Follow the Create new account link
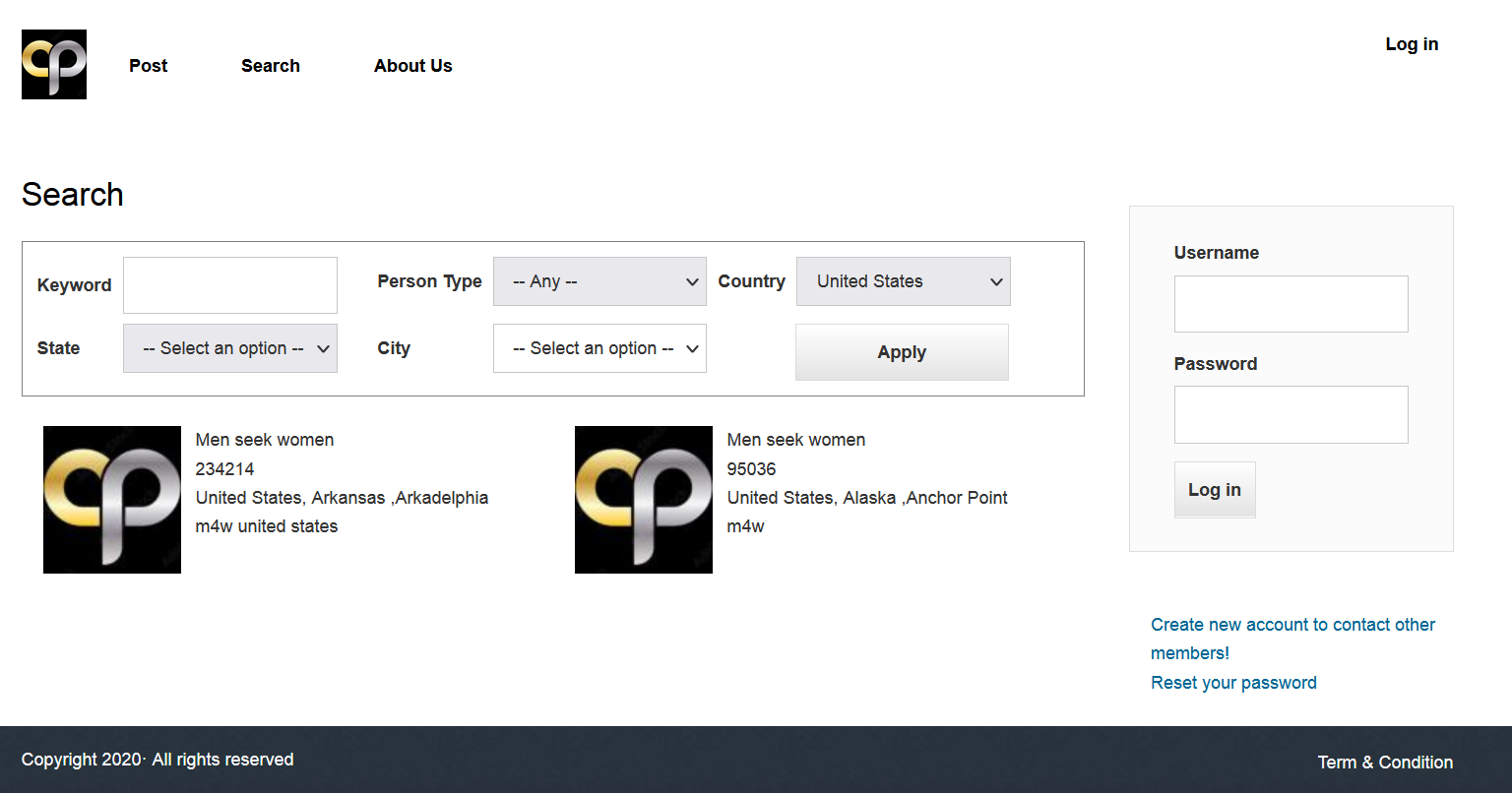This screenshot has width=1512, height=793. point(1292,625)
